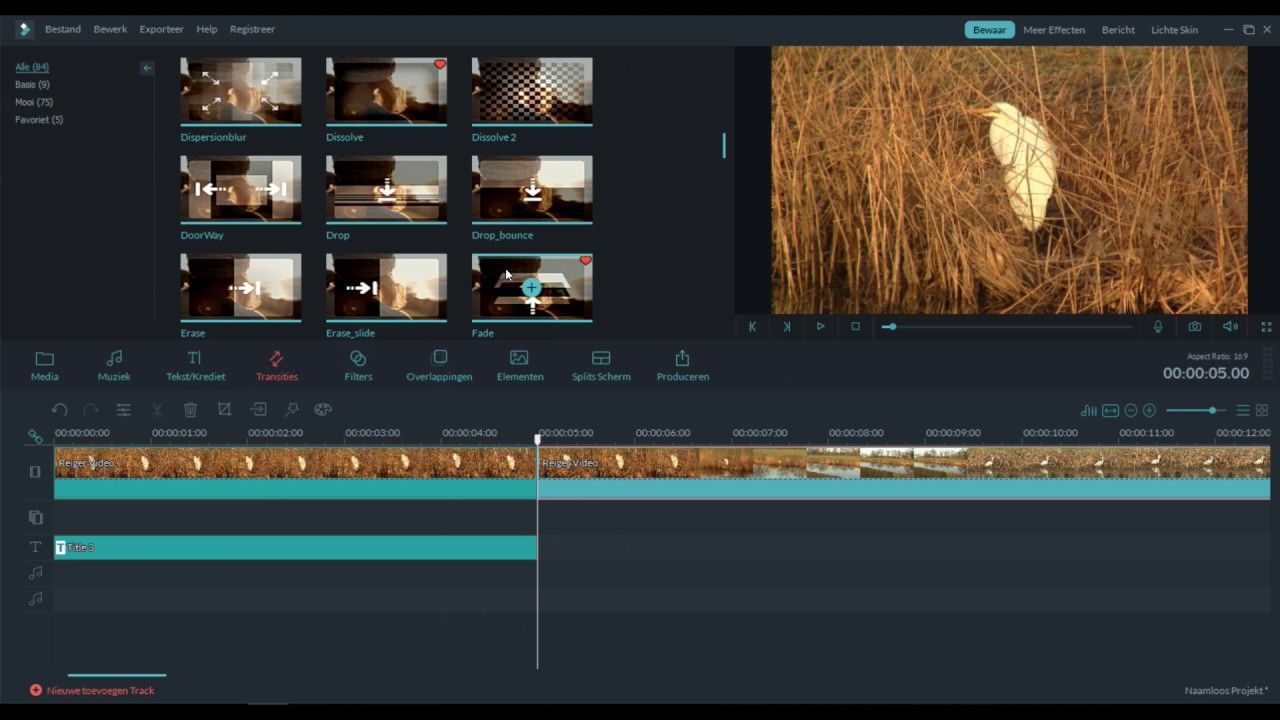Click the timeline zoom slider
Viewport: 1280px width, 720px height.
[1212, 410]
